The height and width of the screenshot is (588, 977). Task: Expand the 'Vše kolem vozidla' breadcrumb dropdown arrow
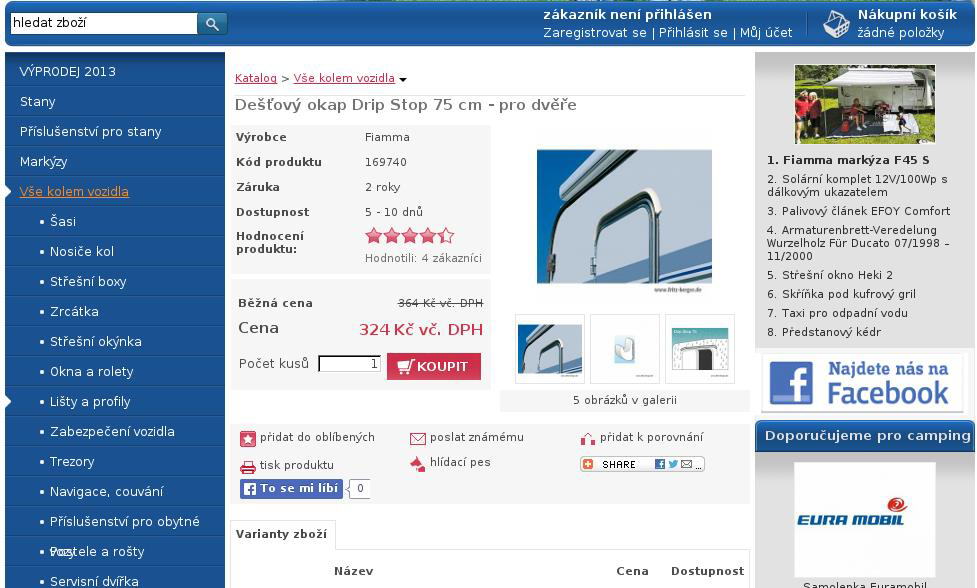click(403, 80)
